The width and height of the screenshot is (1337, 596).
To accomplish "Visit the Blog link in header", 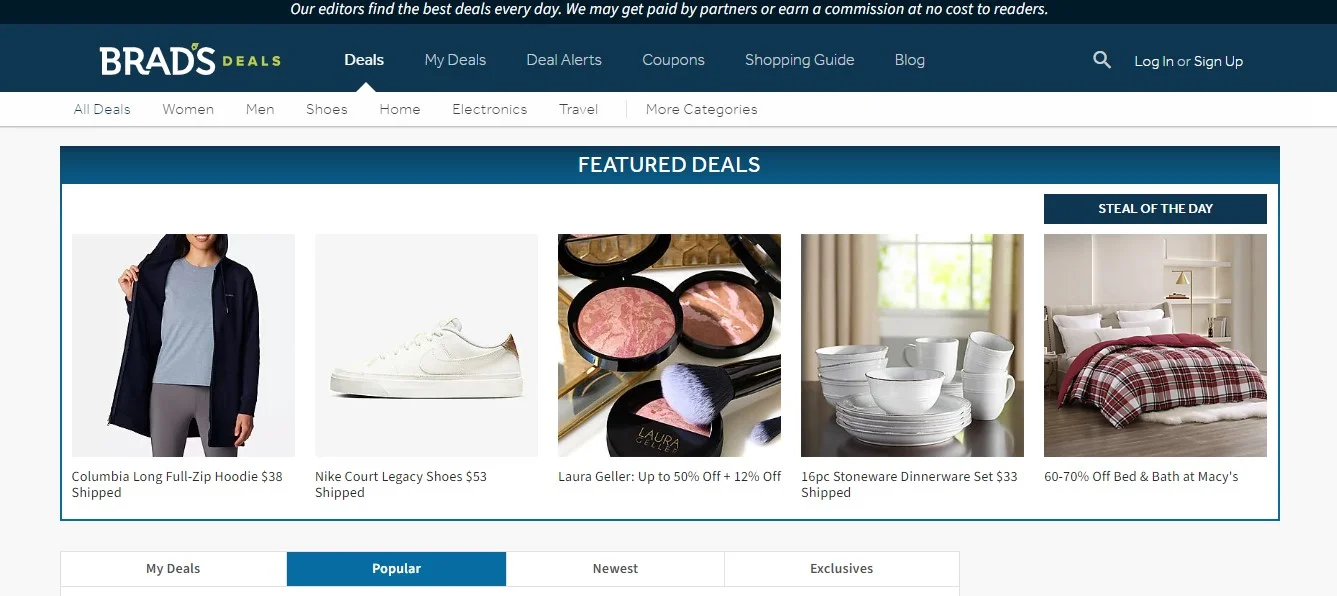I will pos(909,60).
